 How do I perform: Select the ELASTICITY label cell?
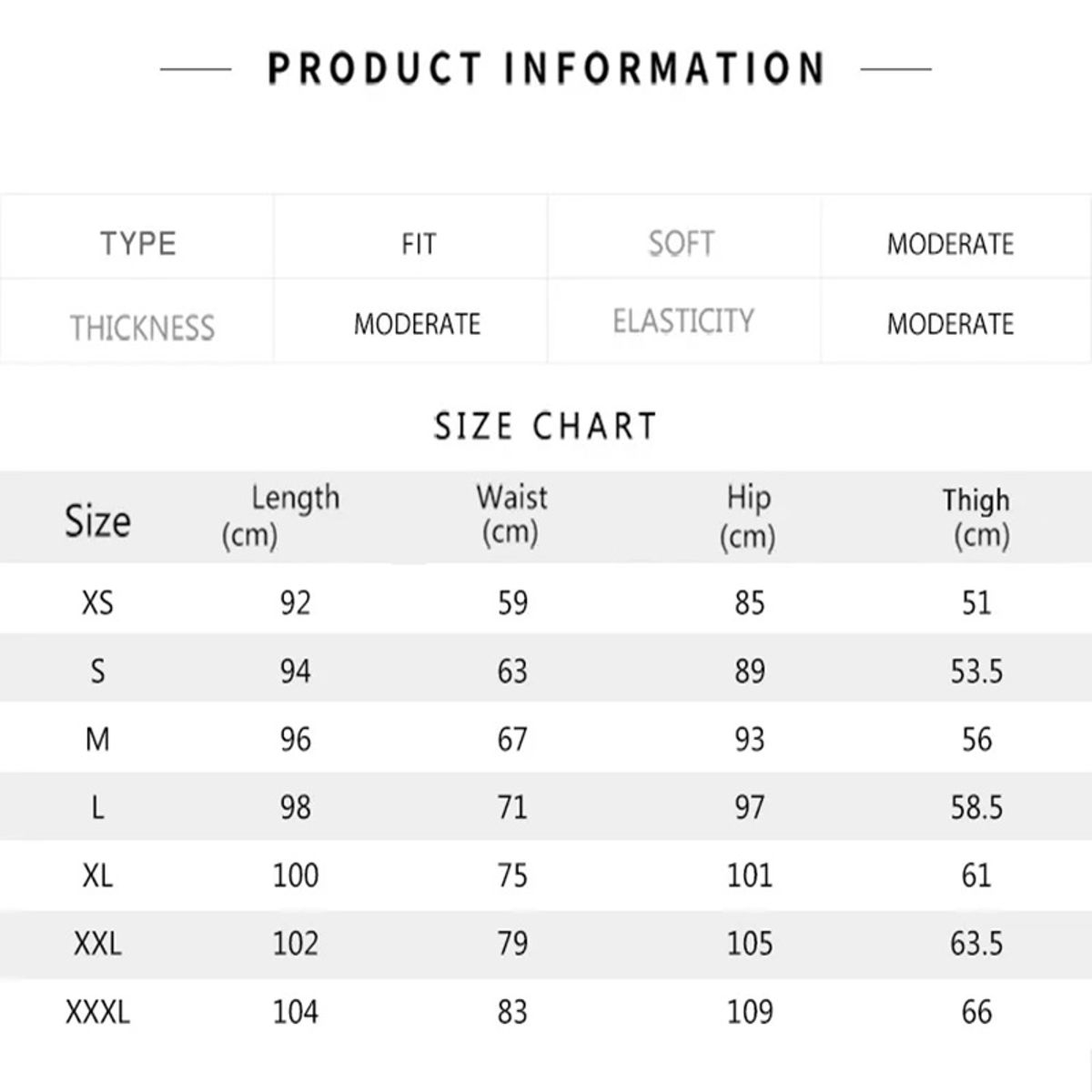coord(683,321)
